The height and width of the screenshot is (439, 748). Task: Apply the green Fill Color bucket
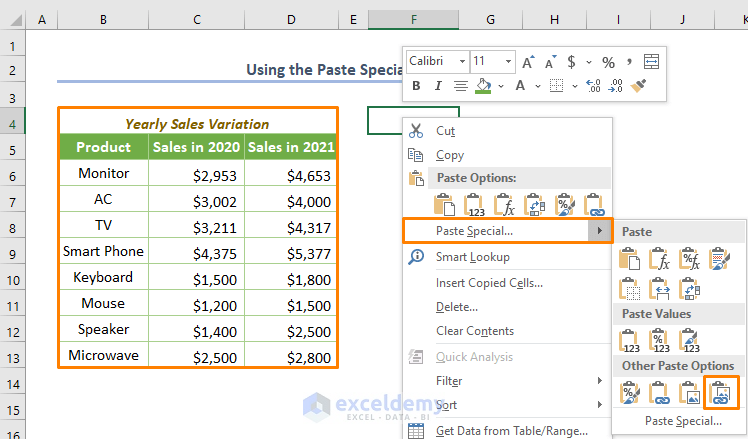[x=482, y=86]
